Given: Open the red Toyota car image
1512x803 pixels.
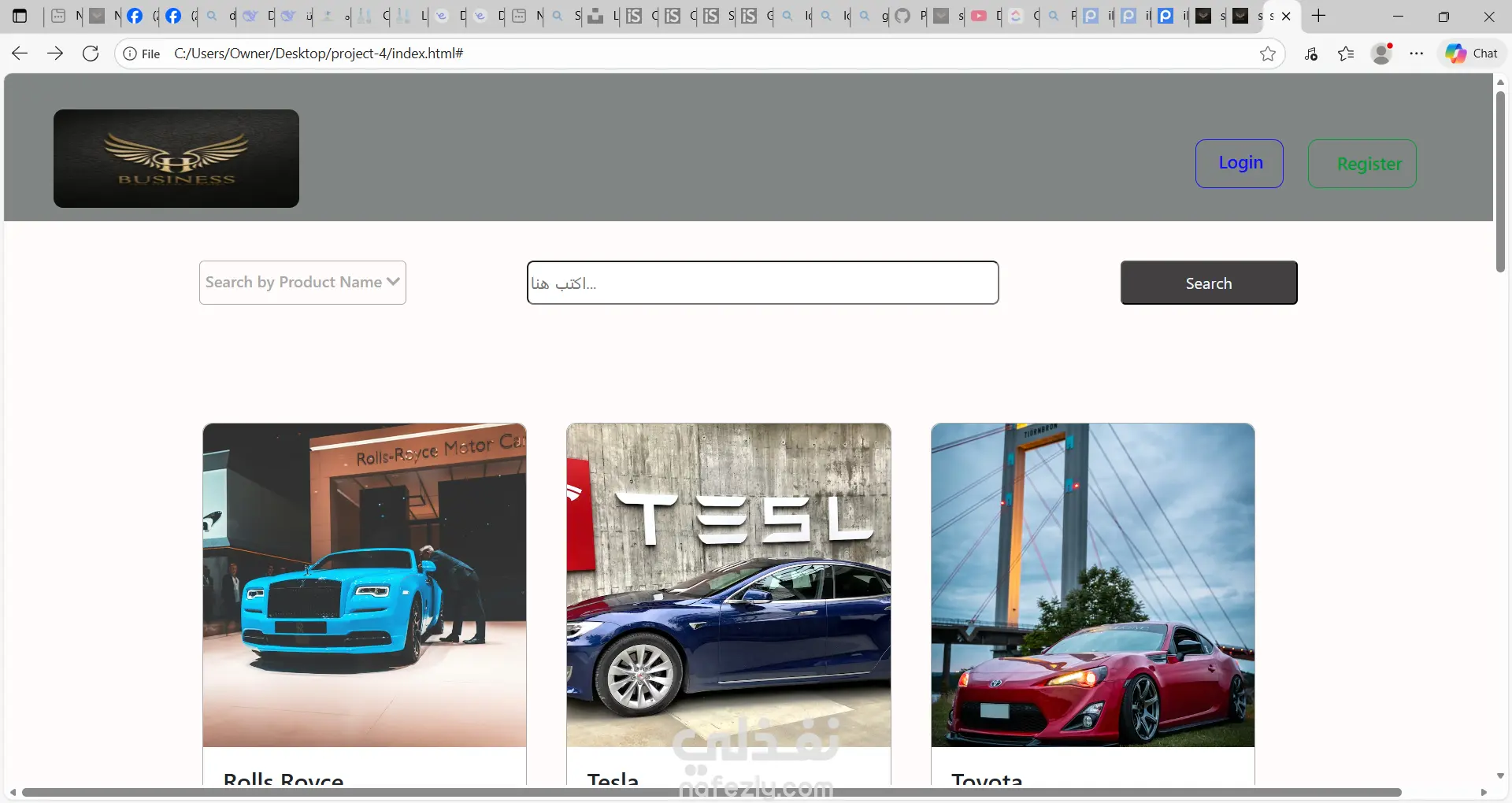Looking at the screenshot, I should pyautogui.click(x=1093, y=585).
